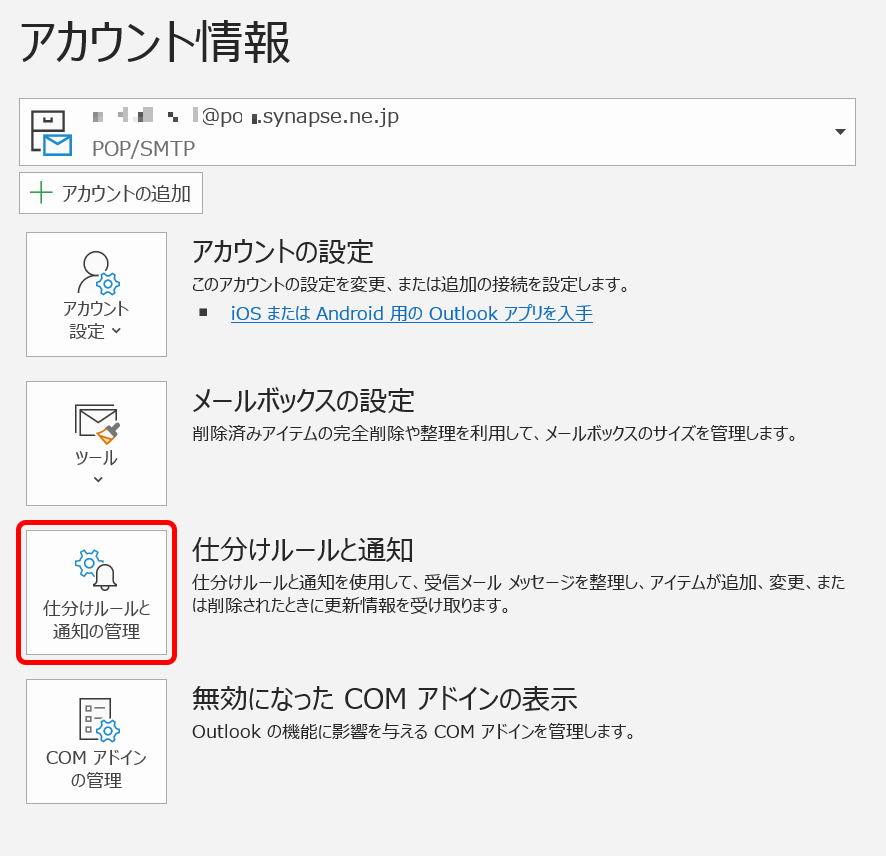Screen dimensions: 886x856
Task: Click the アカウントの設定 heading
Action: [x=283, y=251]
